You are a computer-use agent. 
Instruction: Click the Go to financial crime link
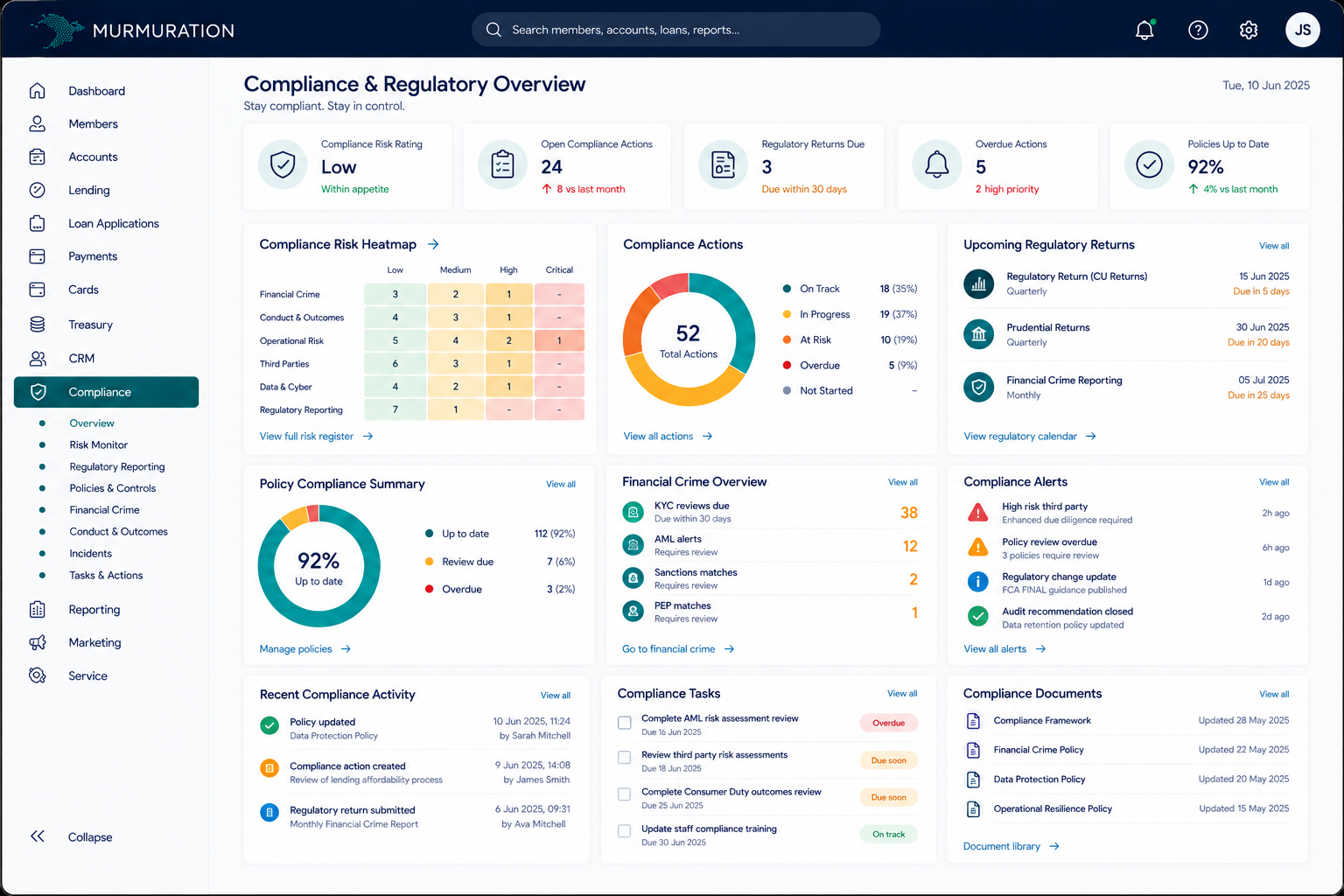[678, 649]
